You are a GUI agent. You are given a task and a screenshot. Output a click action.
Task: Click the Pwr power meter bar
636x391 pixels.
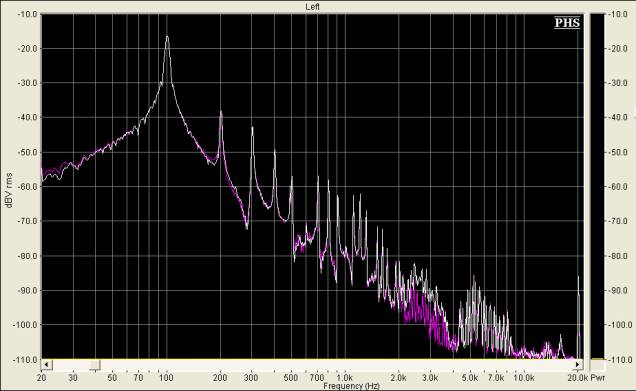597,187
